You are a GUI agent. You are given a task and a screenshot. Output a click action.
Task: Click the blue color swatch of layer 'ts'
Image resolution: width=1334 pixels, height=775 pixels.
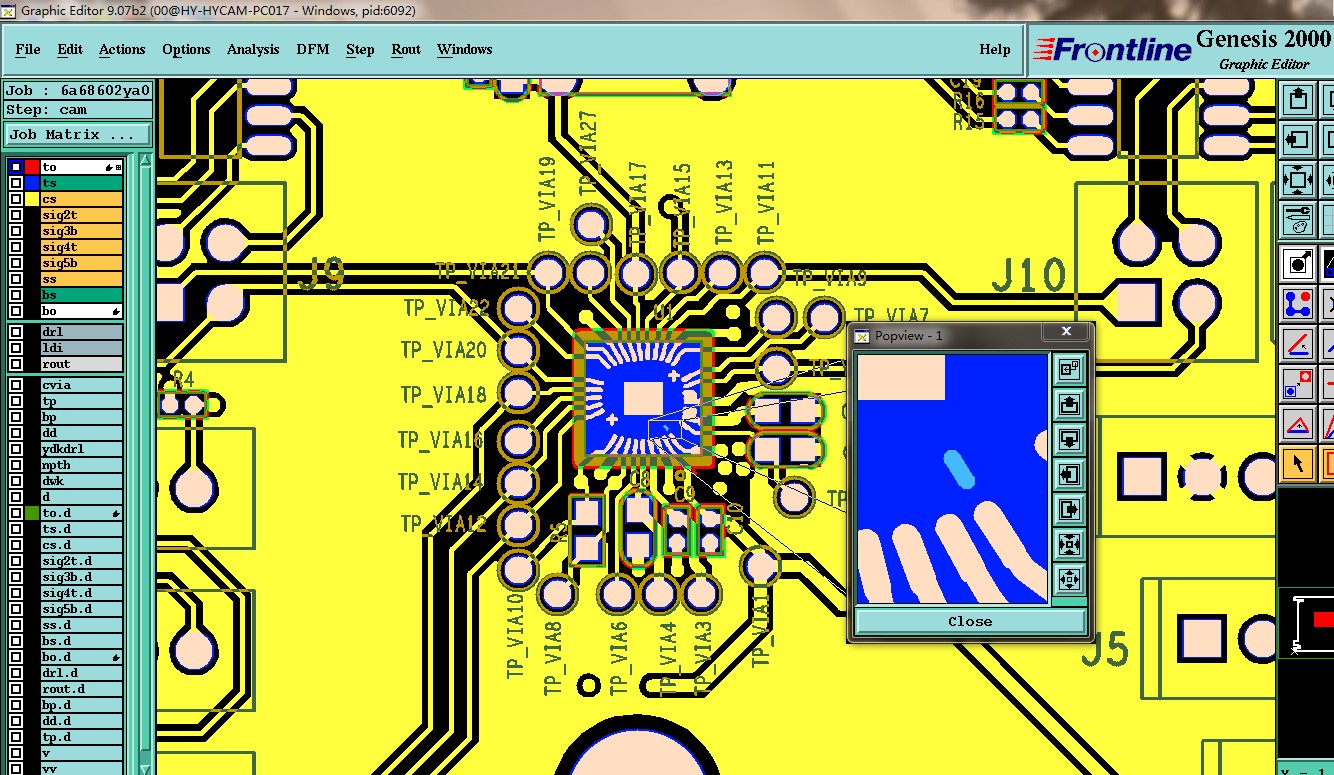(x=32, y=183)
